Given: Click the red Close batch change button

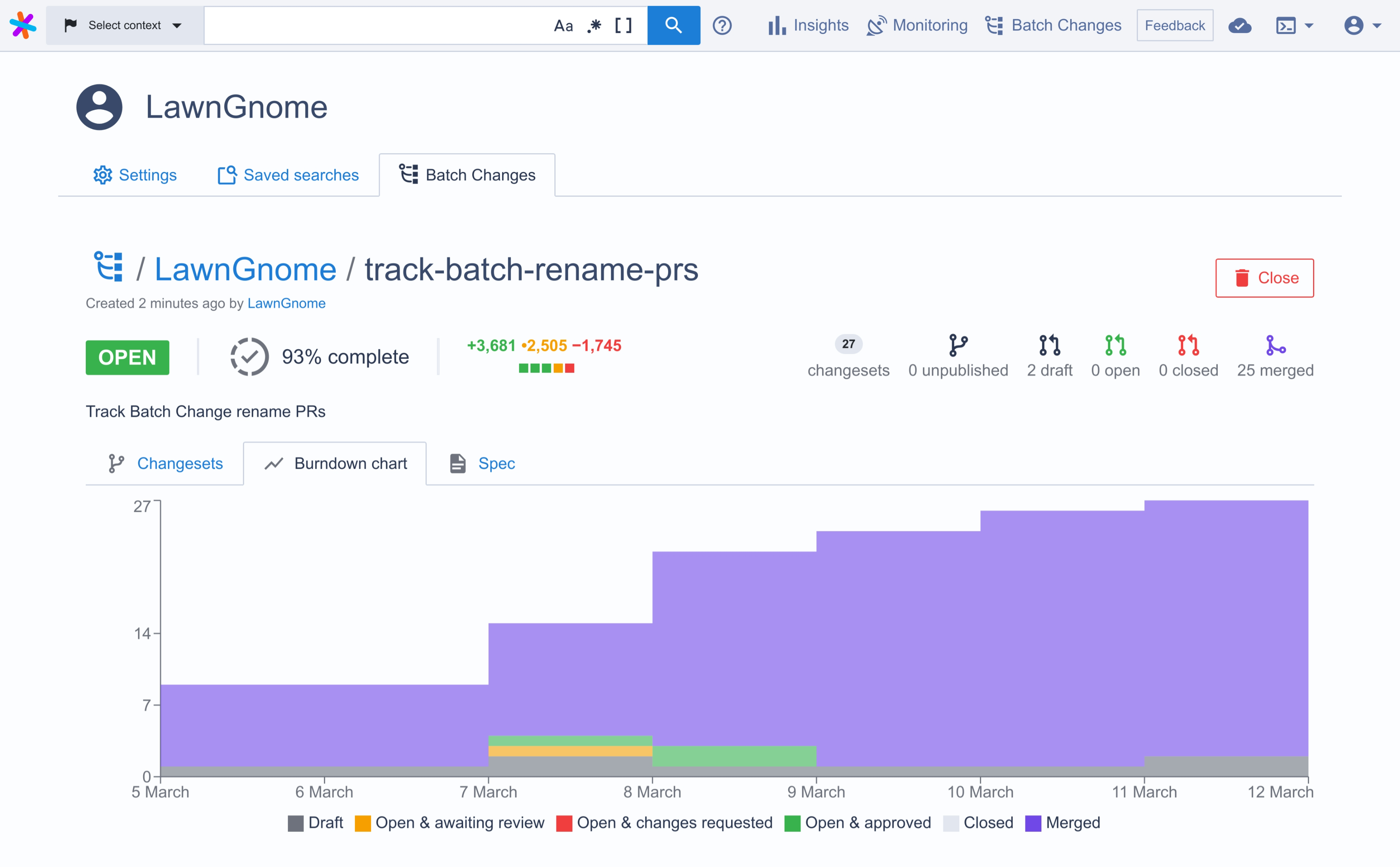Looking at the screenshot, I should pos(1264,278).
